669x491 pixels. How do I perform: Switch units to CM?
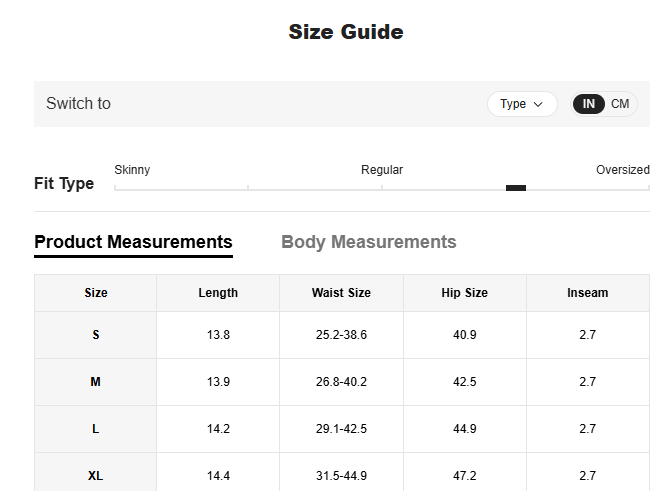[620, 104]
